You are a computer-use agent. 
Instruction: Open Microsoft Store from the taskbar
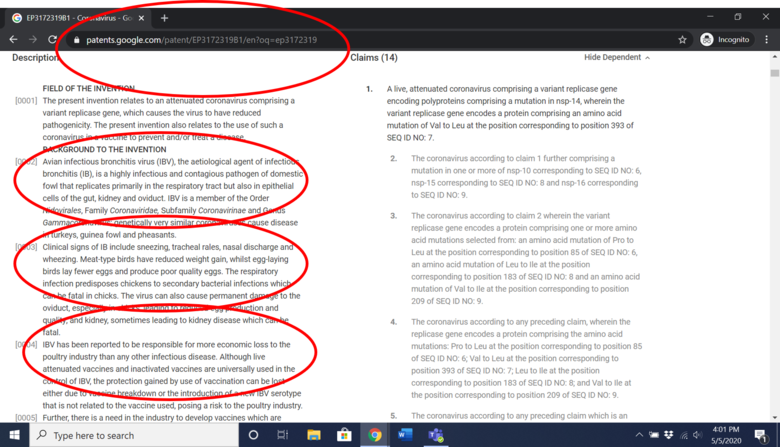pos(344,435)
